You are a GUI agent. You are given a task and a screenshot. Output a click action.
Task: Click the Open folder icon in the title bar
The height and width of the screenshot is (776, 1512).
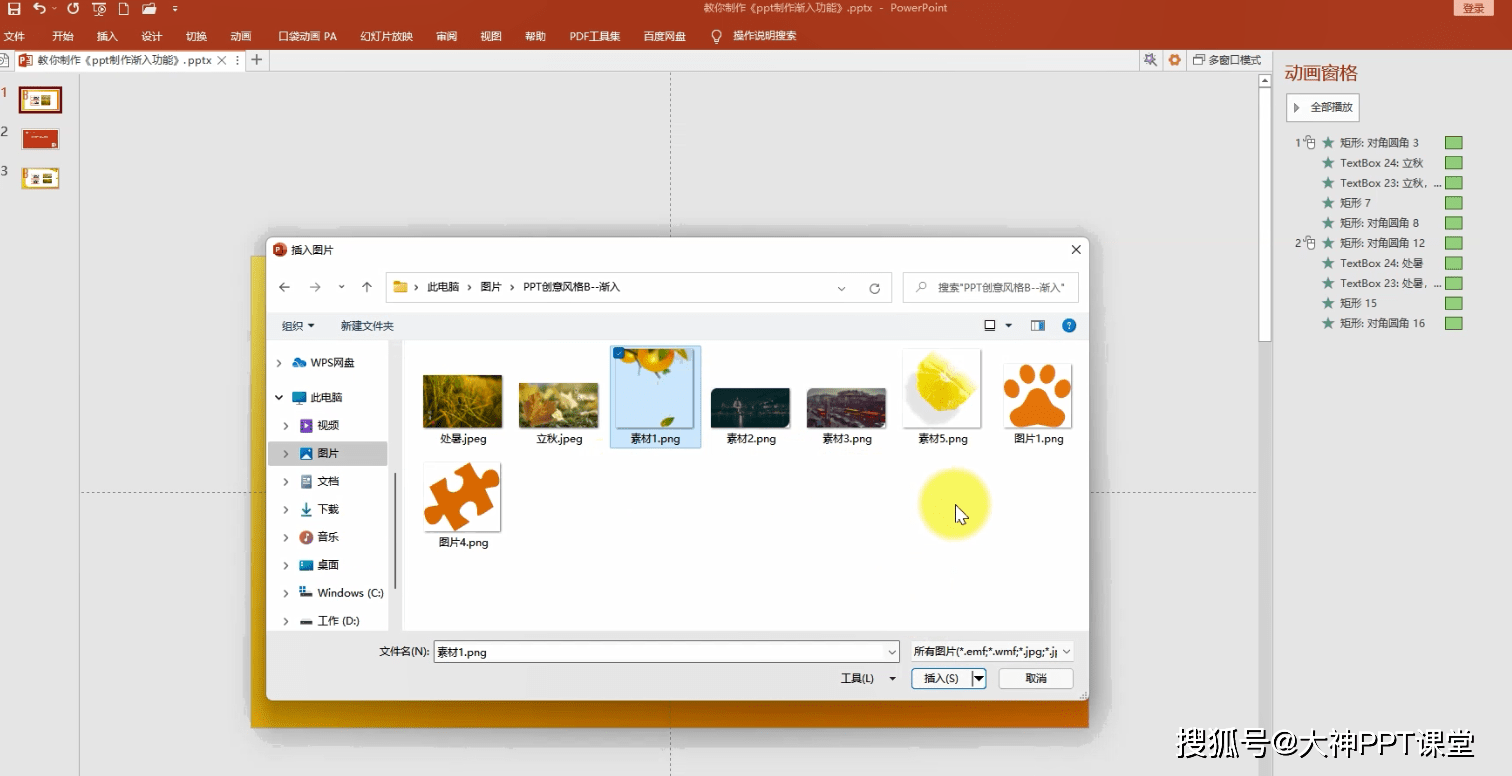[149, 9]
